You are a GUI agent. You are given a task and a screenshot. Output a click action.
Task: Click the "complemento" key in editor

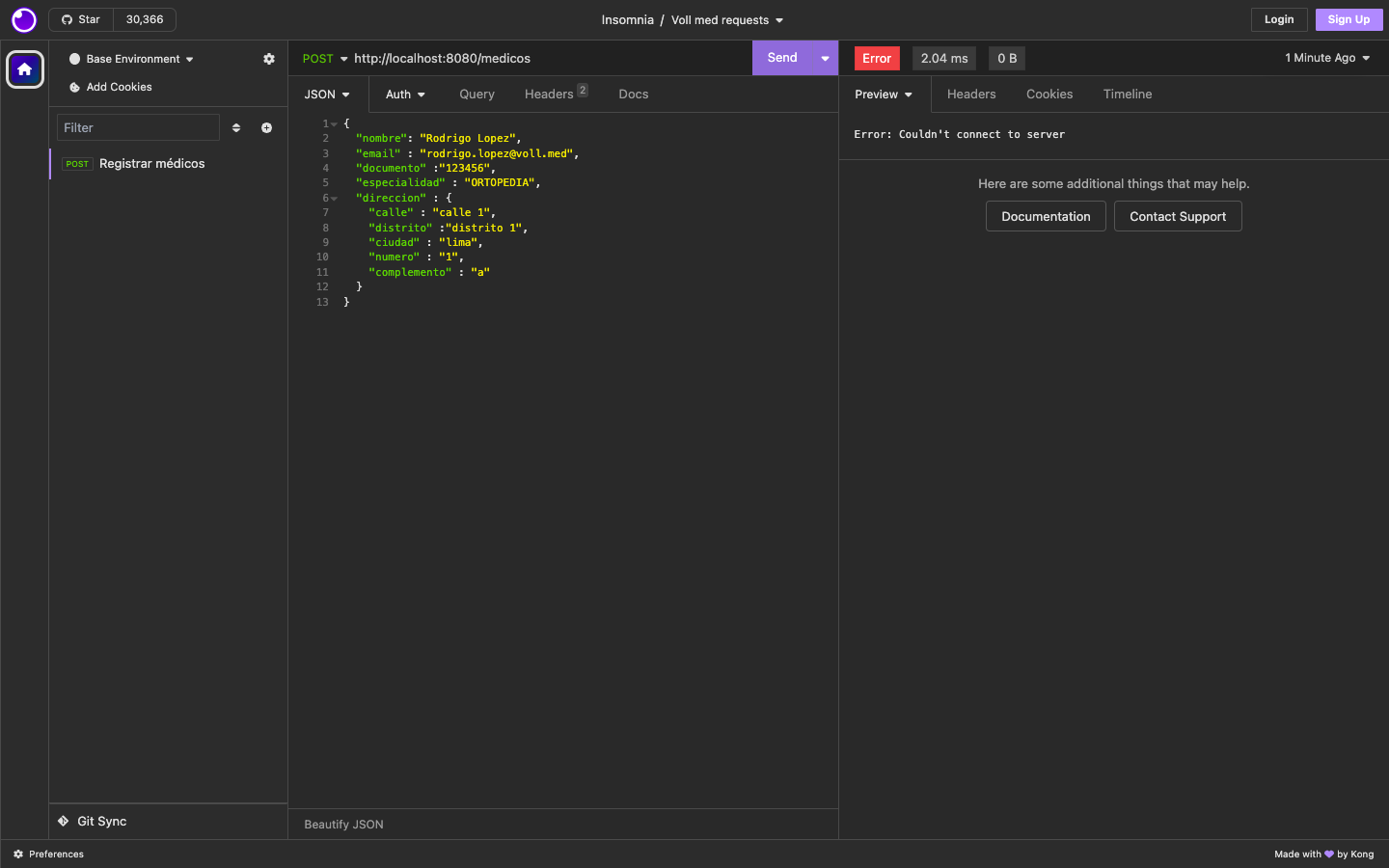tap(410, 273)
